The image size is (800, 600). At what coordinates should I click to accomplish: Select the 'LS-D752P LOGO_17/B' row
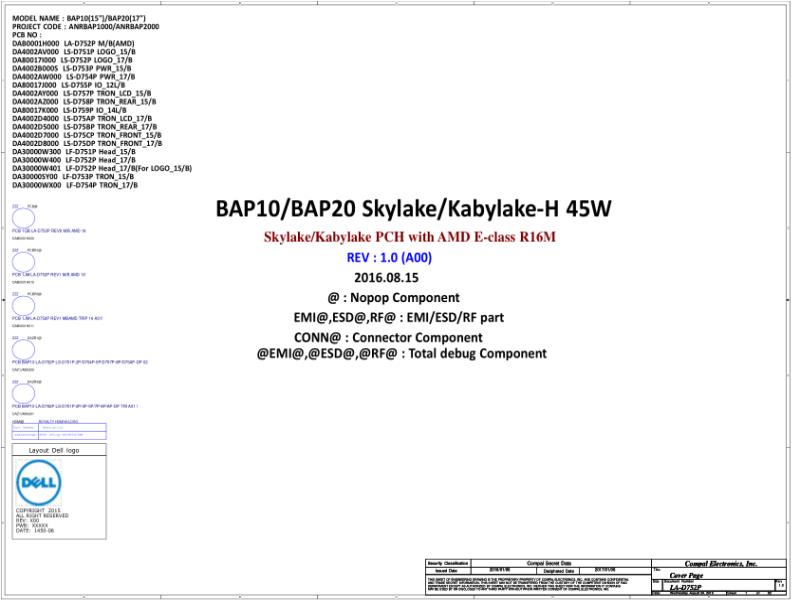coord(72,60)
